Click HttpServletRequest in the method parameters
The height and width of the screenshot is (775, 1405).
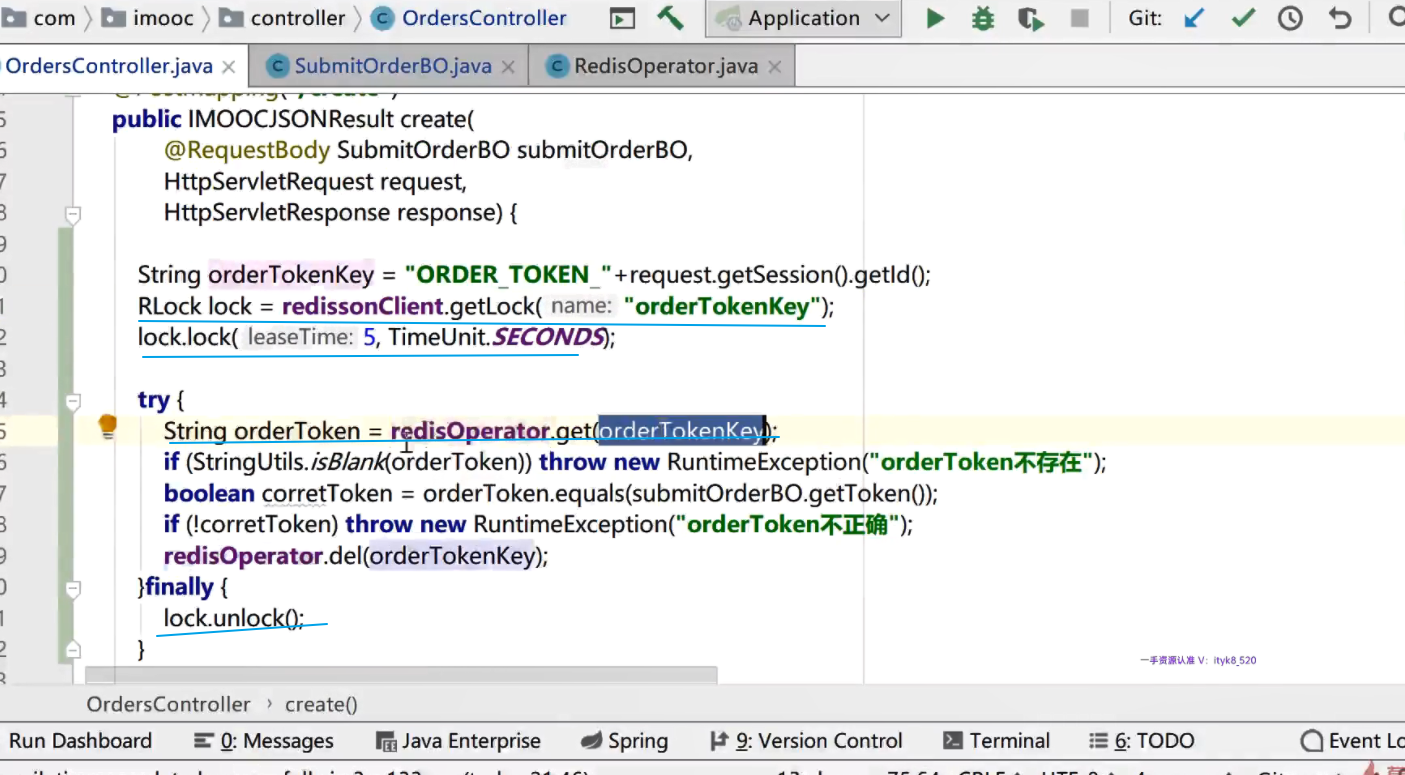tap(268, 182)
